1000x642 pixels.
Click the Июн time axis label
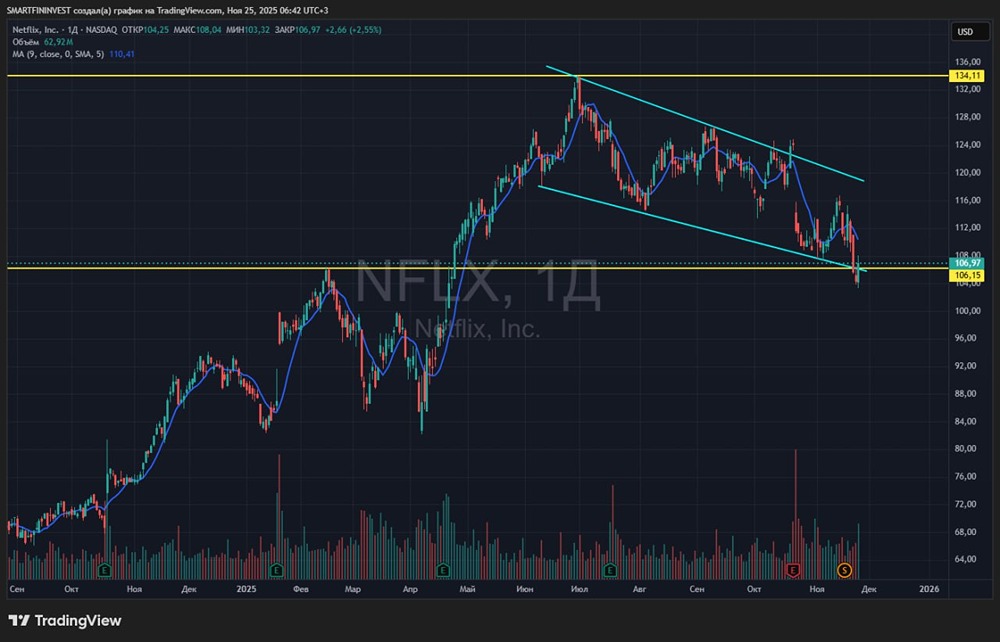525,589
